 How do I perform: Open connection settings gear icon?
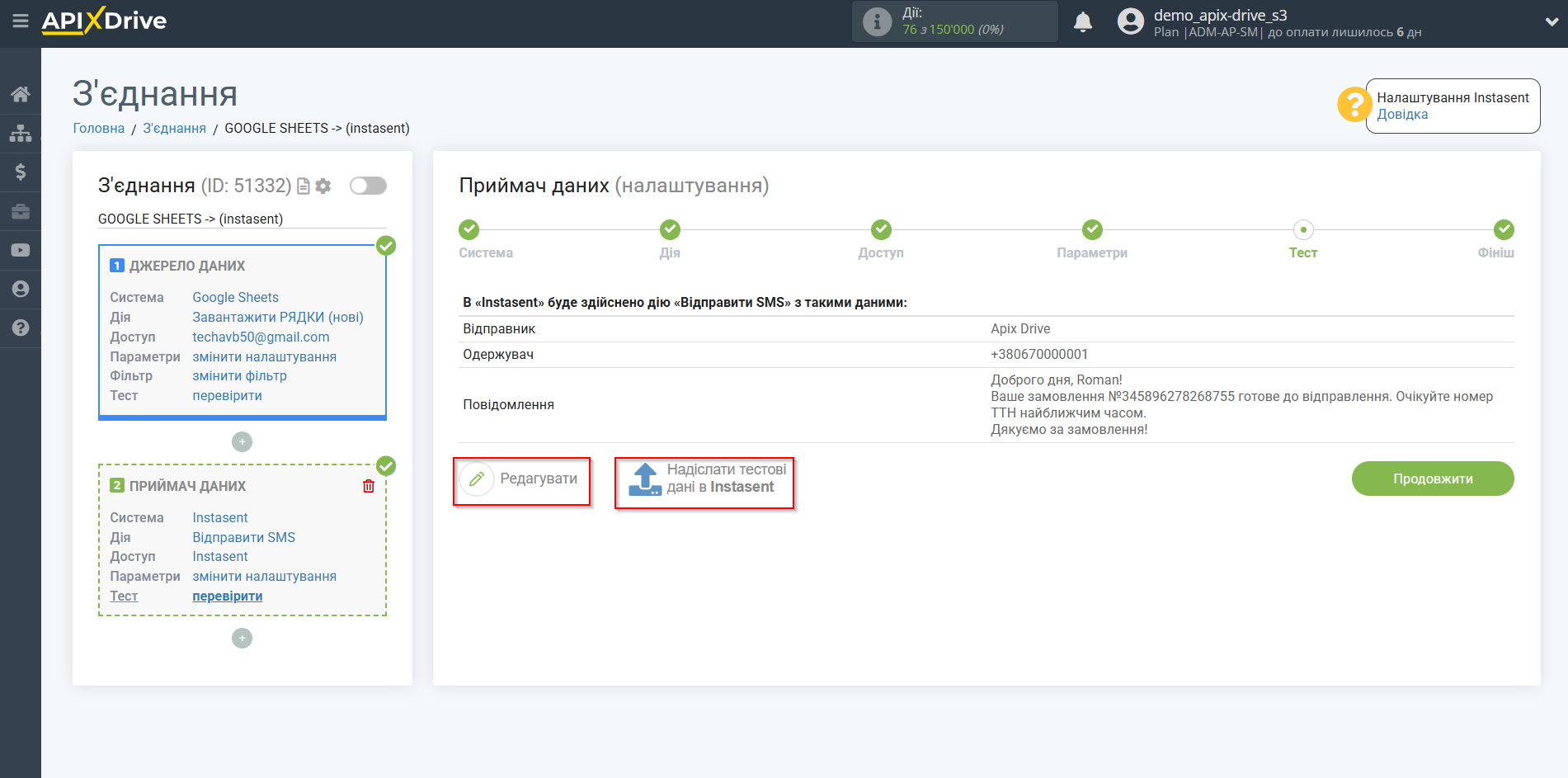(x=323, y=186)
